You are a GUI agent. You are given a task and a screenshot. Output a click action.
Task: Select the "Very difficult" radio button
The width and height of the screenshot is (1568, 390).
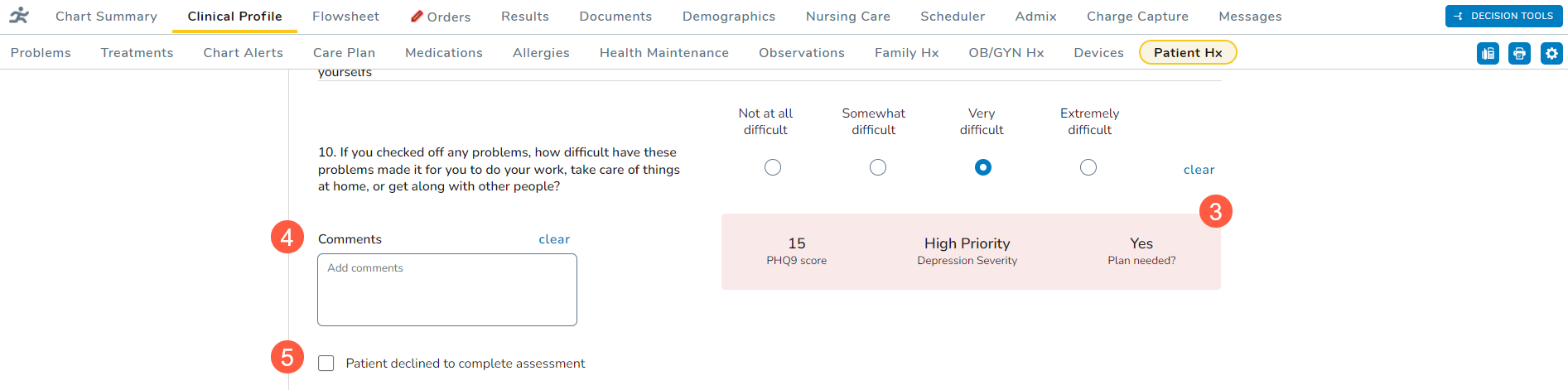[x=983, y=167]
